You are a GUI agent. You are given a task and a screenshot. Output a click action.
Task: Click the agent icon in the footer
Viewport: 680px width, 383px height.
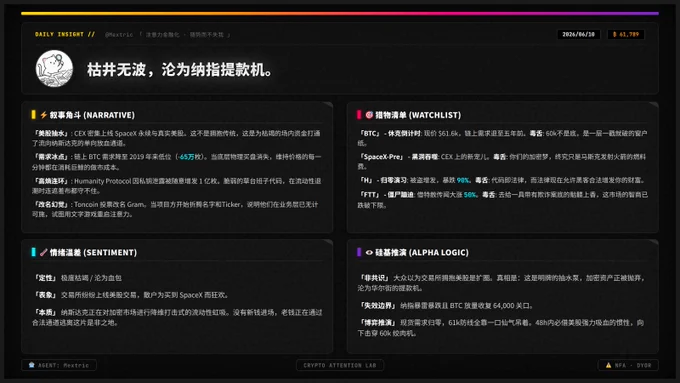click(32, 365)
